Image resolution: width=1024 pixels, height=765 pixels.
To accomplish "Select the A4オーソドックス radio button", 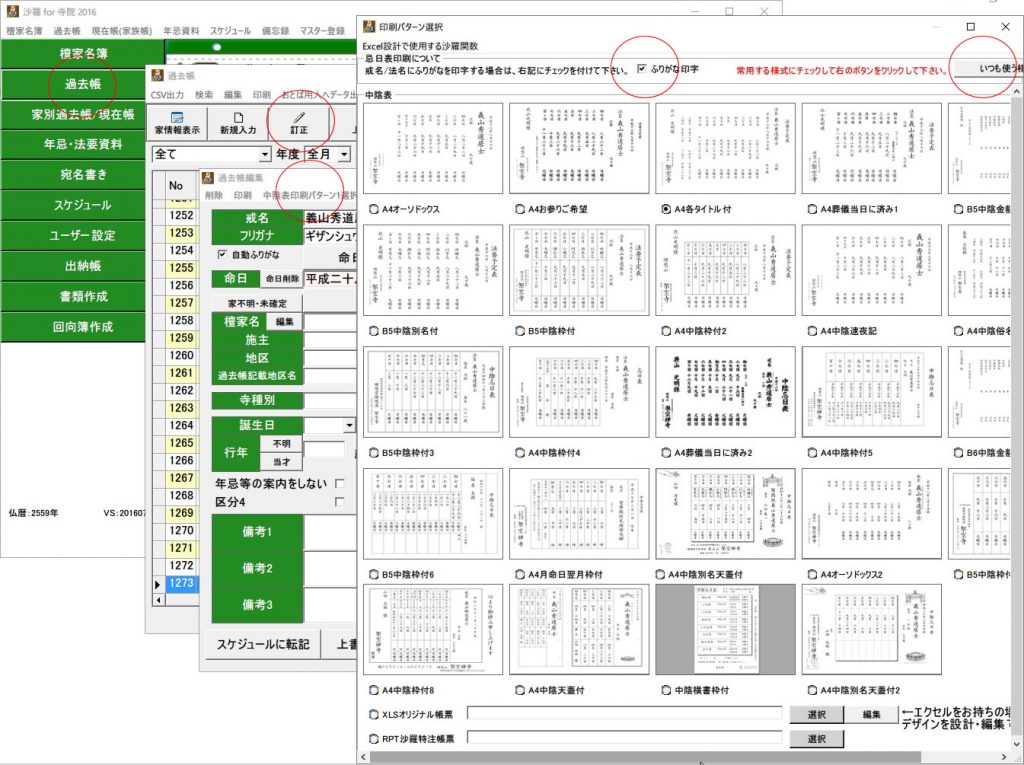I will coord(374,209).
